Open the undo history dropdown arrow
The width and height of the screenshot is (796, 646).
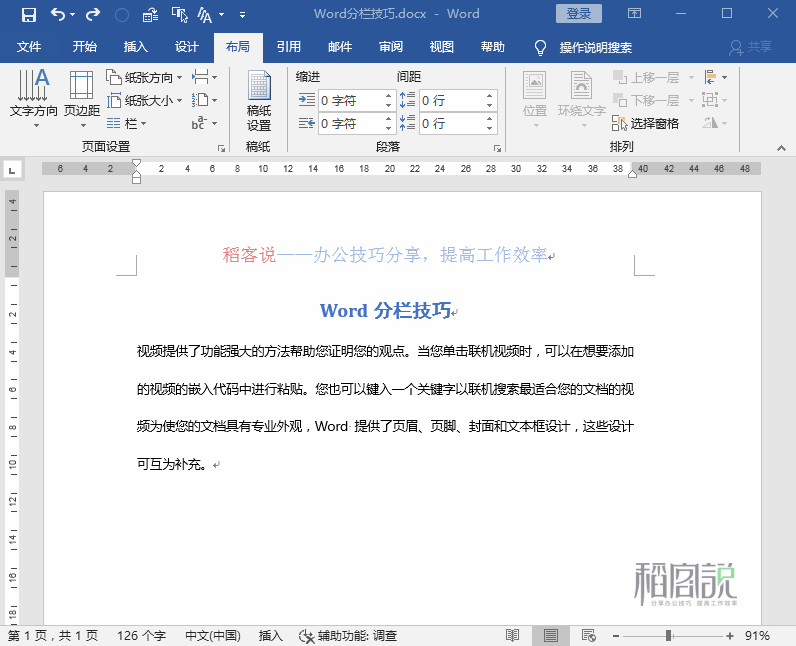(x=73, y=15)
